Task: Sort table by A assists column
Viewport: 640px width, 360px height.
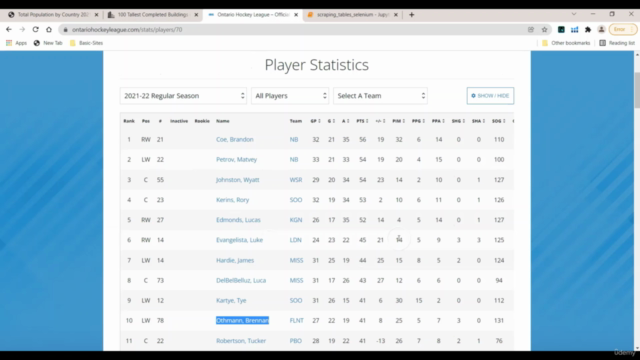Action: (x=345, y=121)
